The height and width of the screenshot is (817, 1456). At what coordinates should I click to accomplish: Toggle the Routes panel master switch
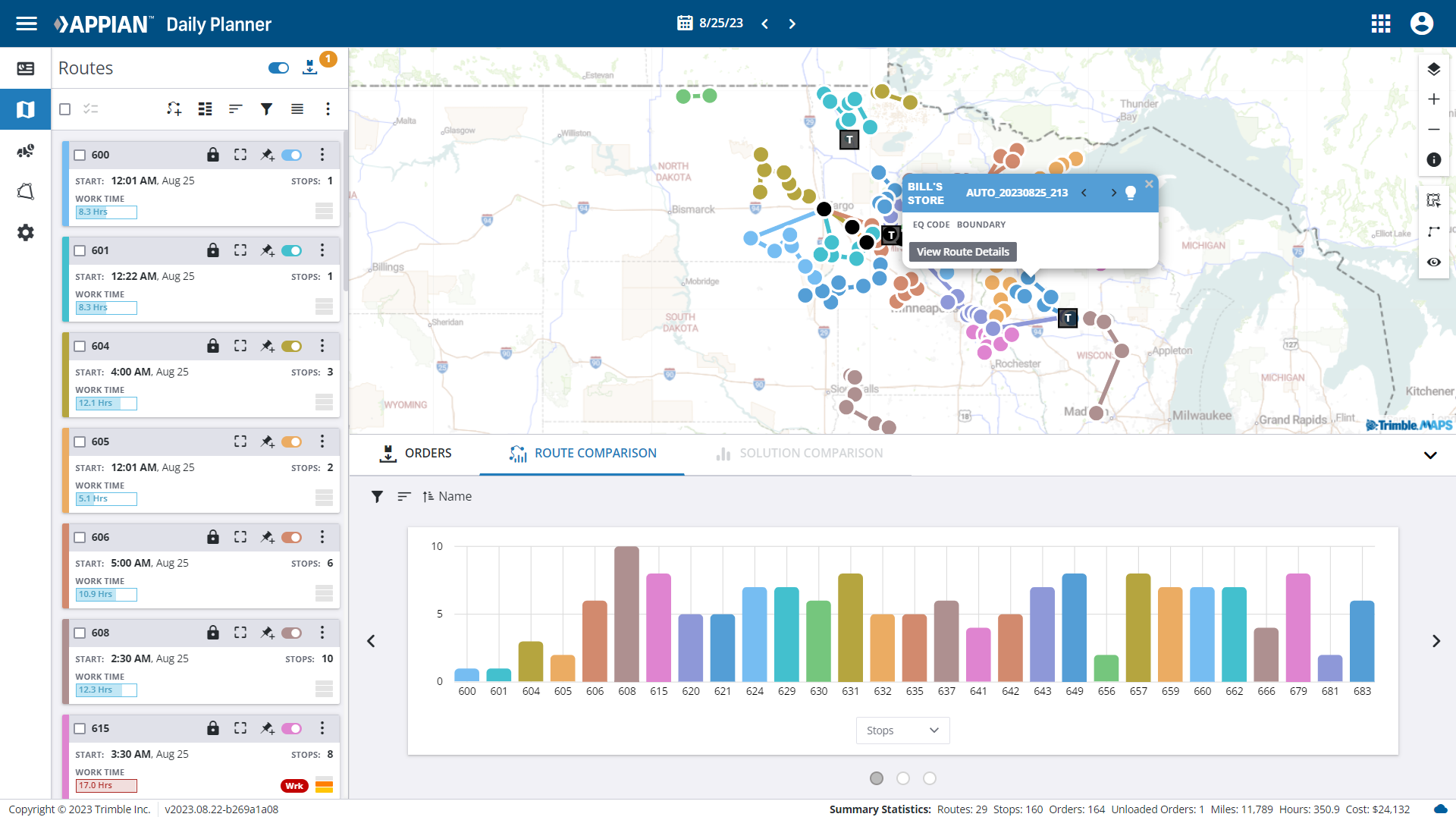(x=278, y=68)
